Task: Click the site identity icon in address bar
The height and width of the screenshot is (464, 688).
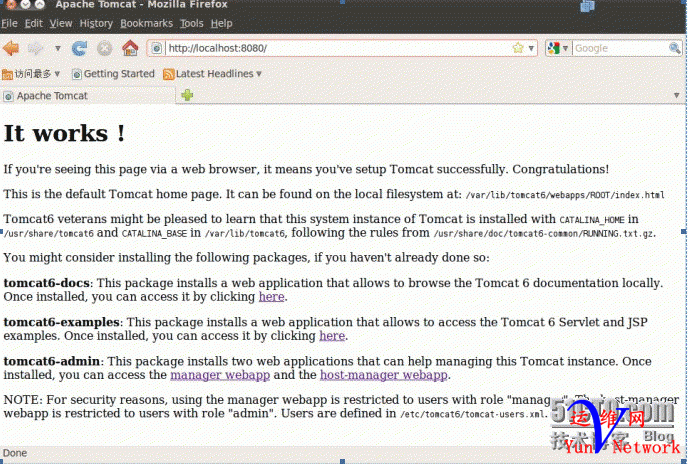Action: tap(157, 48)
